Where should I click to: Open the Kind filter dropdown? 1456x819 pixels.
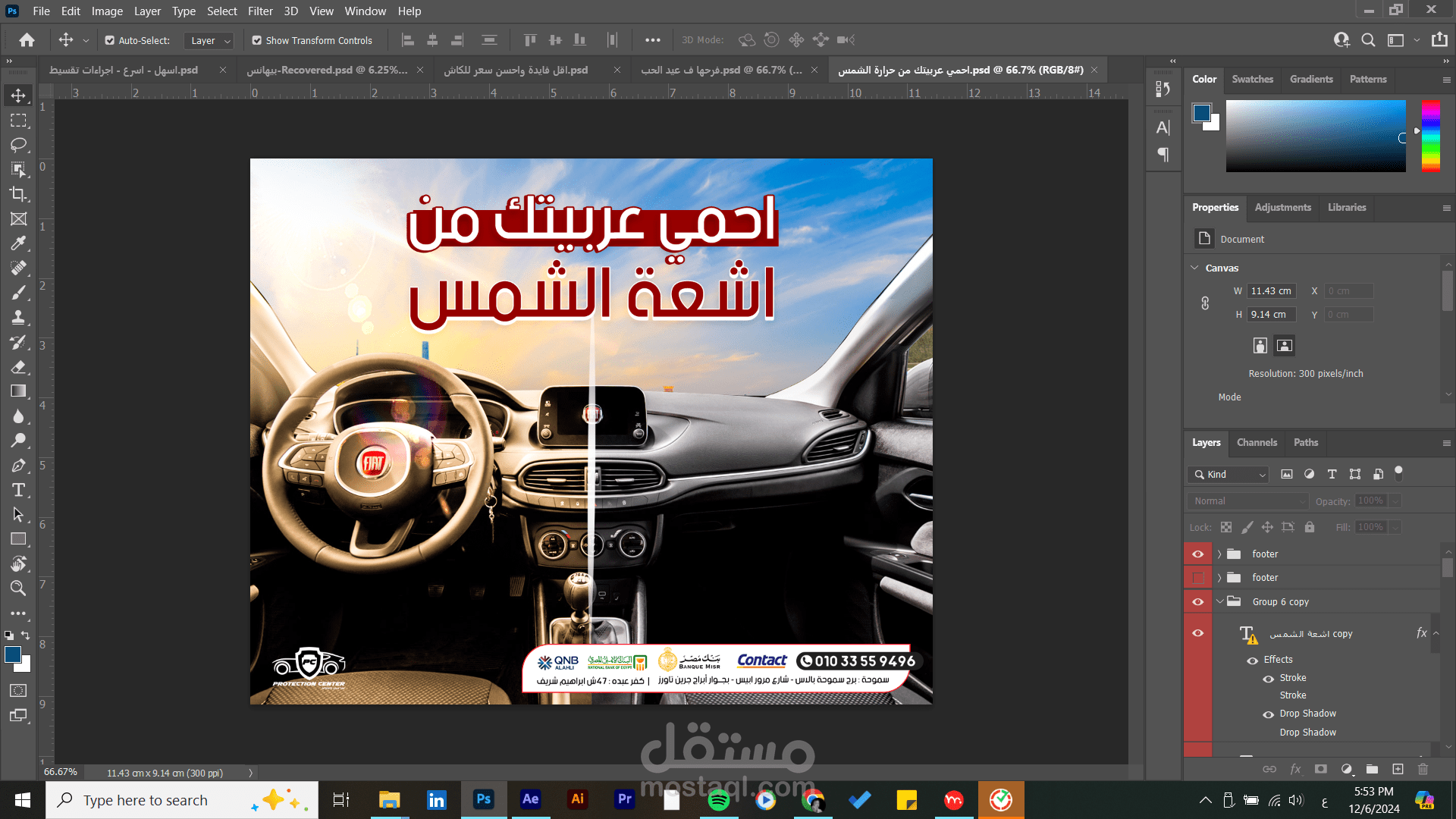1228,475
